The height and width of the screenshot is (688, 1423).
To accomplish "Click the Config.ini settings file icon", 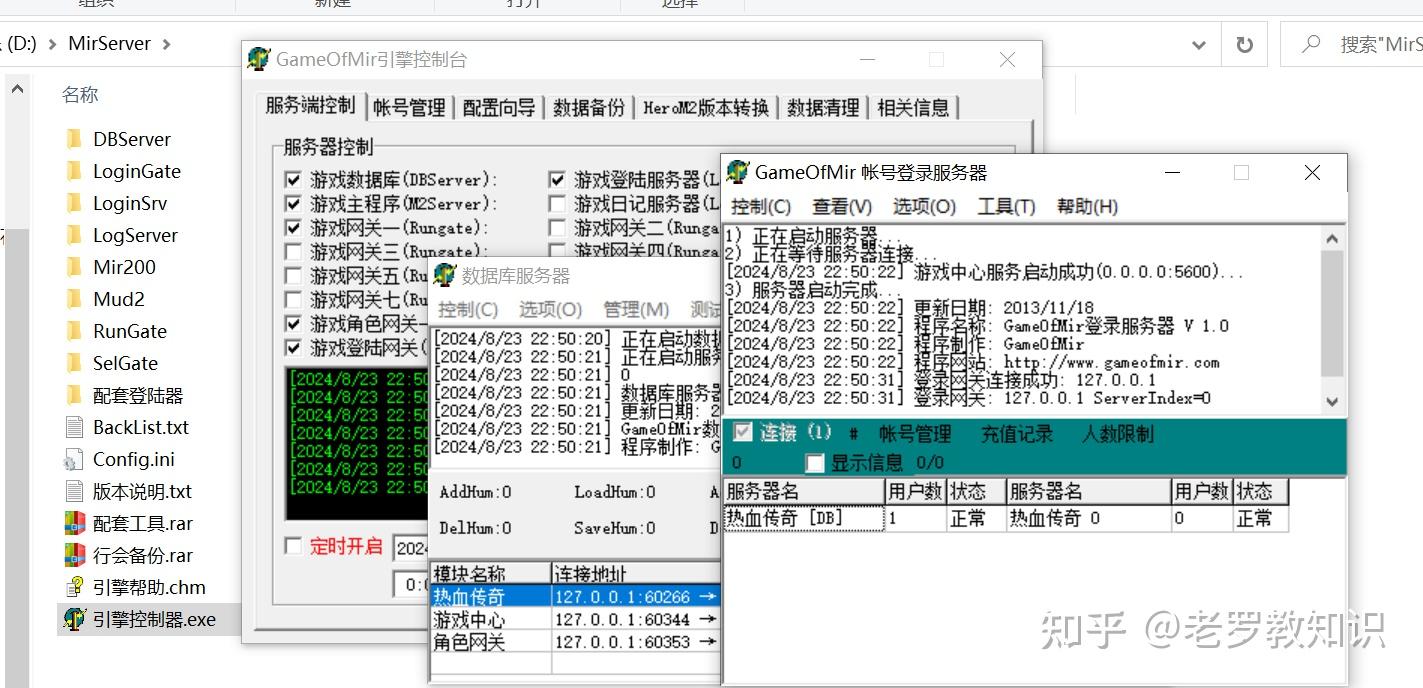I will click(74, 458).
